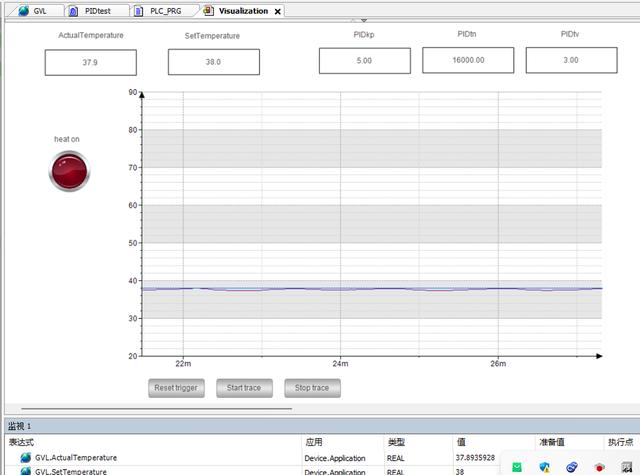
Task: Click the green tray icon in the taskbar
Action: click(517, 466)
